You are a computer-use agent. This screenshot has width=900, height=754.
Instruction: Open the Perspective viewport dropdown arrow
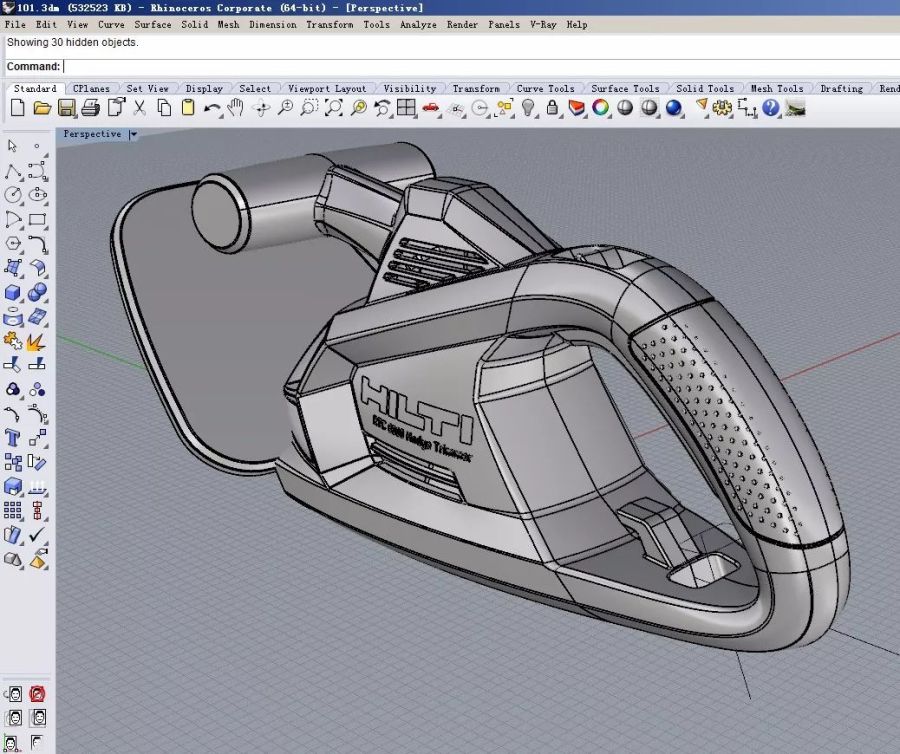click(133, 134)
